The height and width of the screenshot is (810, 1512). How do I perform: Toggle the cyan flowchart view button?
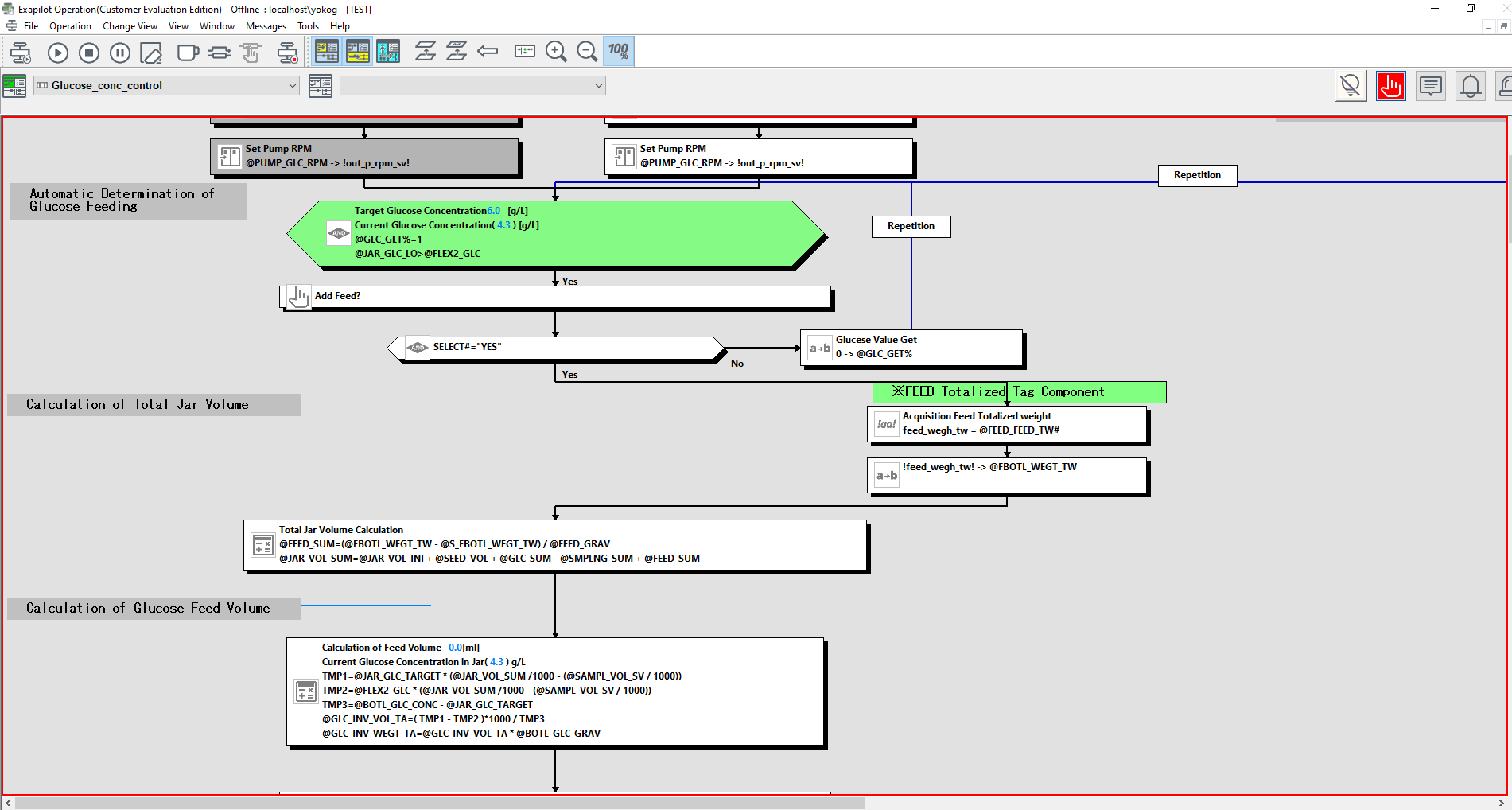(x=388, y=52)
